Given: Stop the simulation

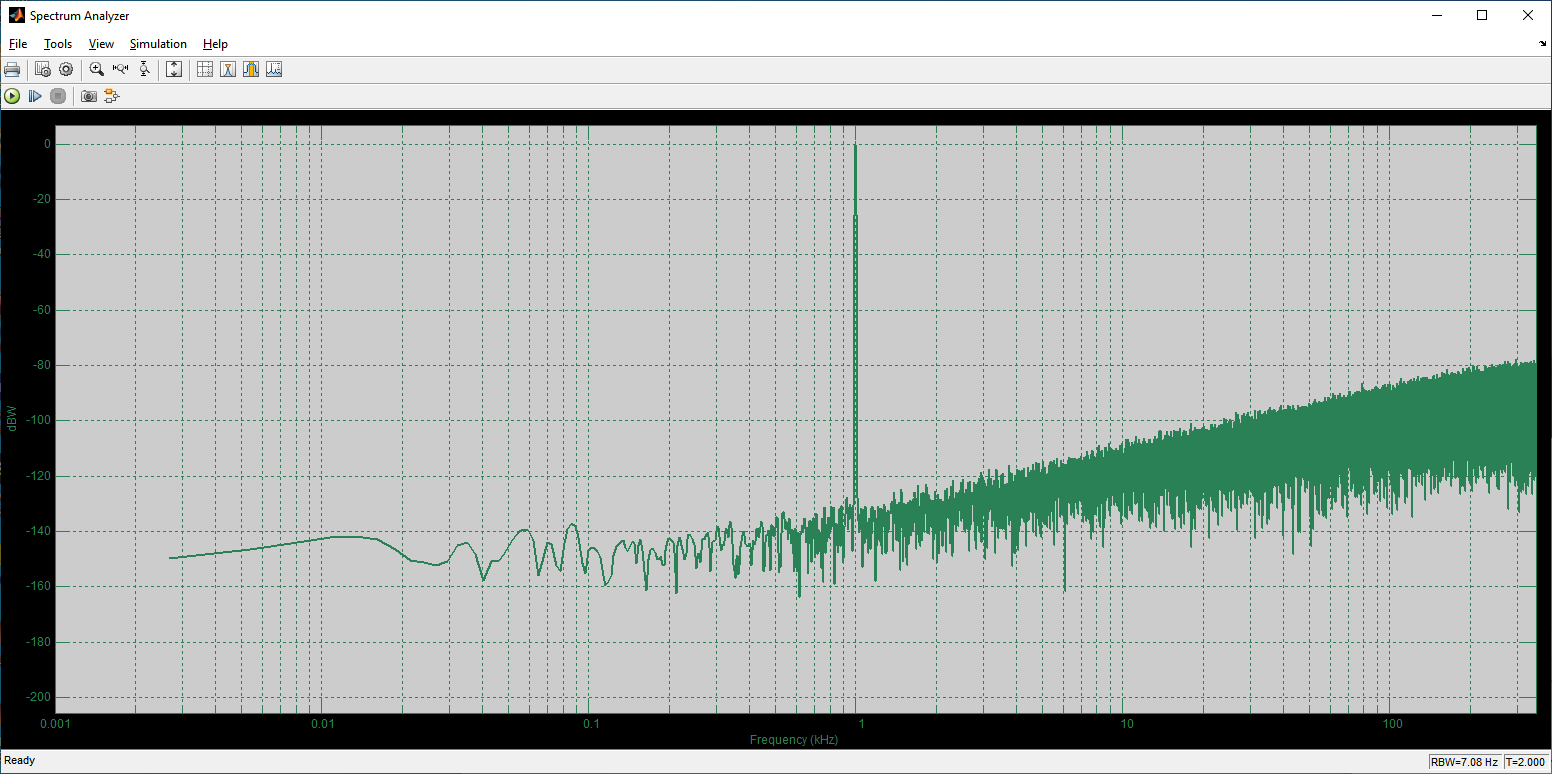Looking at the screenshot, I should click(x=58, y=96).
